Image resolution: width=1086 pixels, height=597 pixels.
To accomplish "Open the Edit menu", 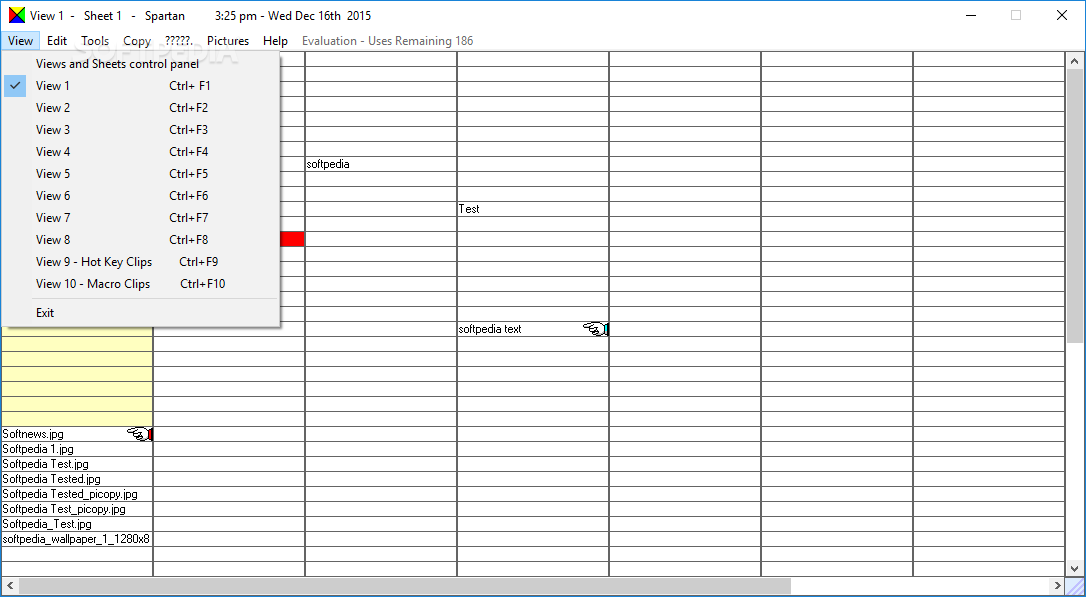I will click(57, 41).
